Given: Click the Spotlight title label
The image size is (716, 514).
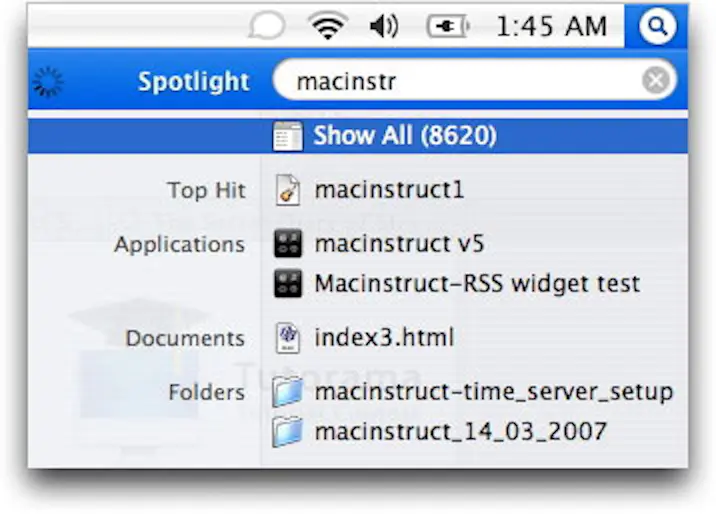Looking at the screenshot, I should pyautogui.click(x=194, y=82).
